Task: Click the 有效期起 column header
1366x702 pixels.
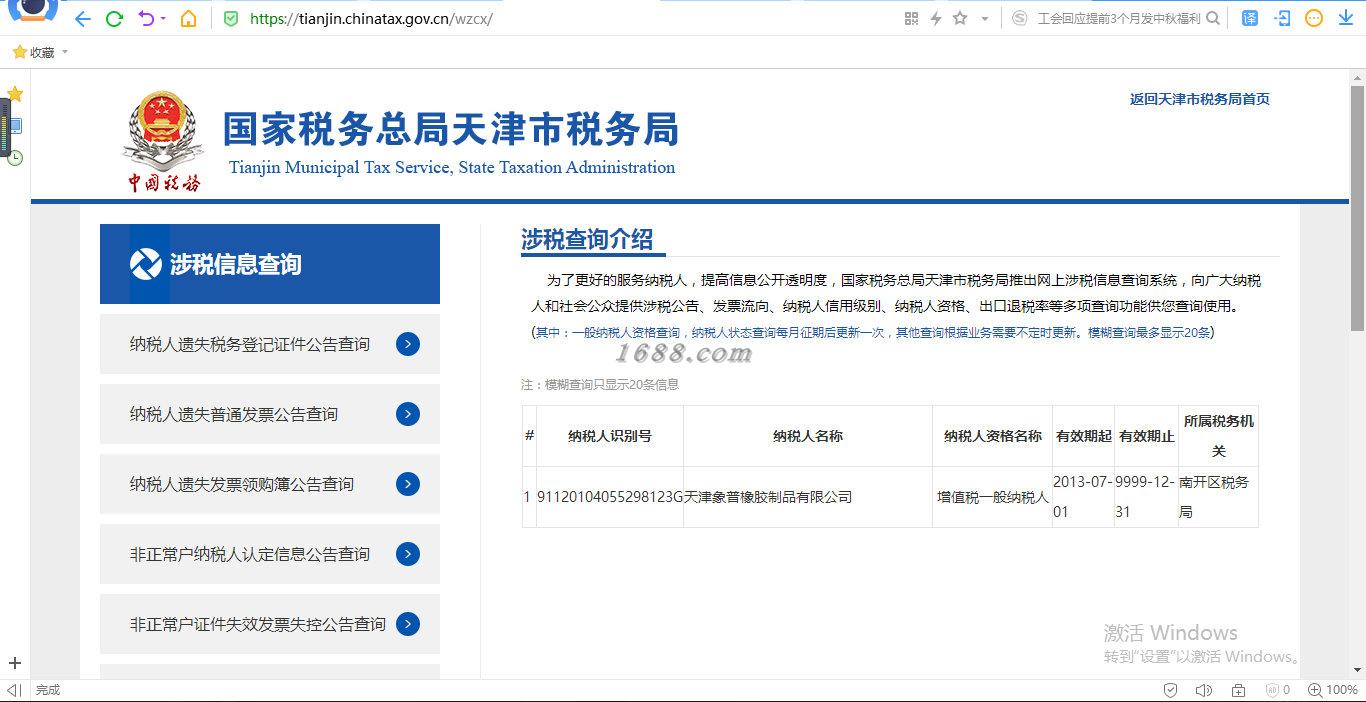Action: pyautogui.click(x=1084, y=436)
